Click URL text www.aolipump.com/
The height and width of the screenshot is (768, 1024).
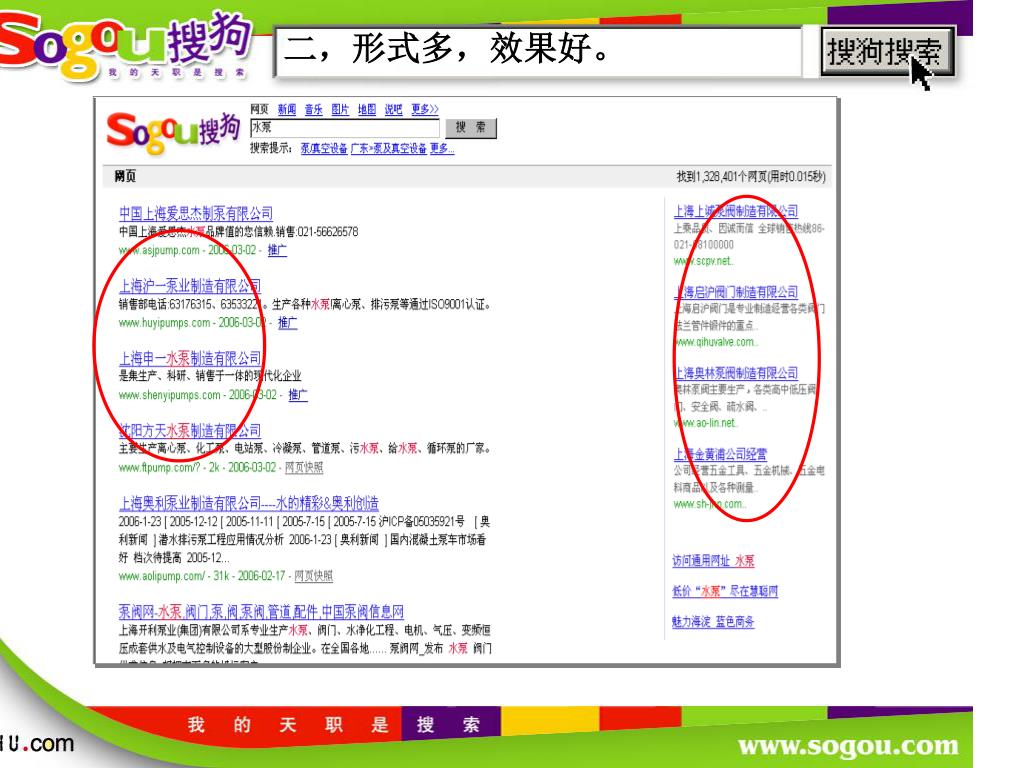[x=162, y=576]
